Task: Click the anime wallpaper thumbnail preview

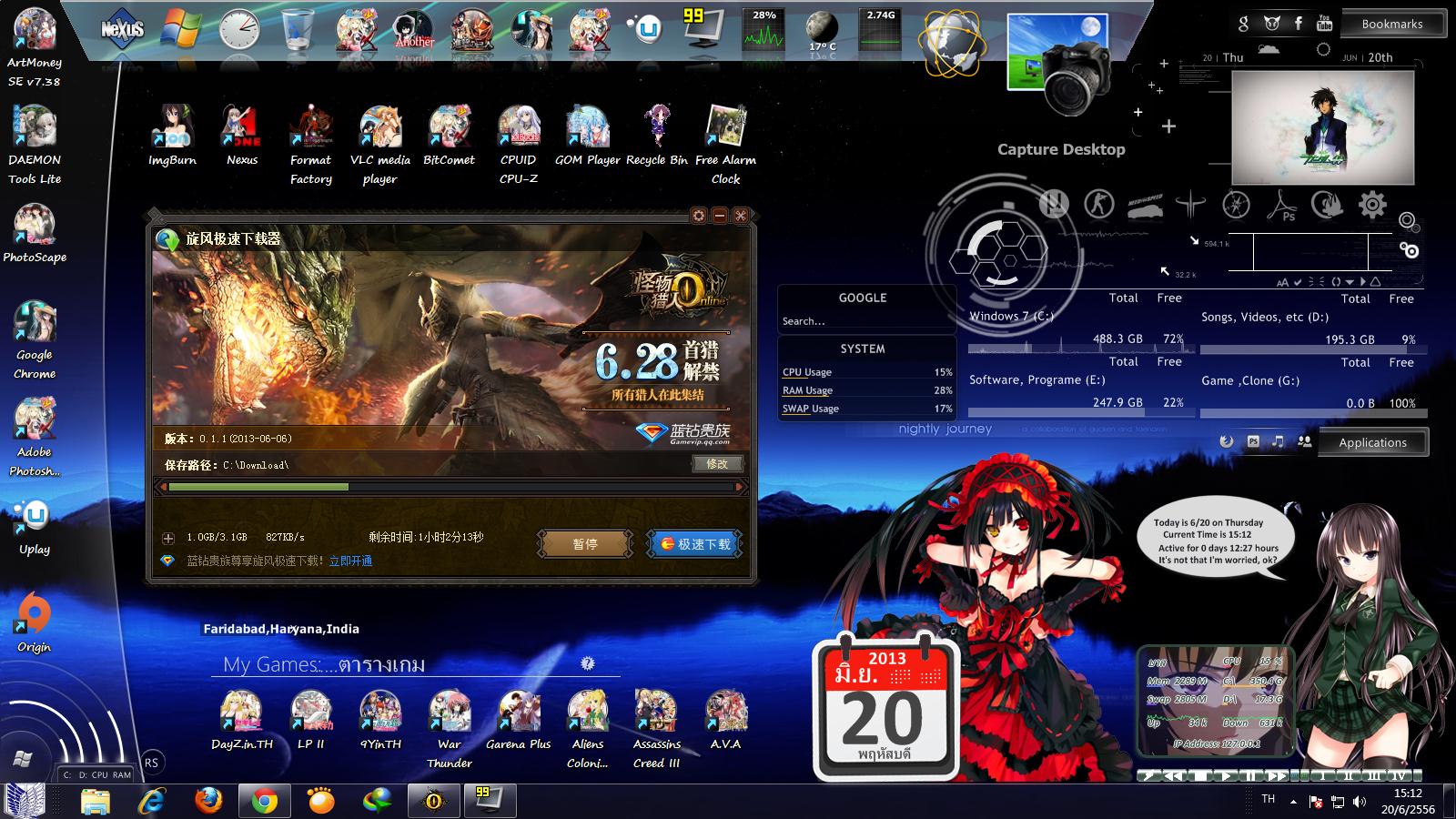Action: [1323, 127]
